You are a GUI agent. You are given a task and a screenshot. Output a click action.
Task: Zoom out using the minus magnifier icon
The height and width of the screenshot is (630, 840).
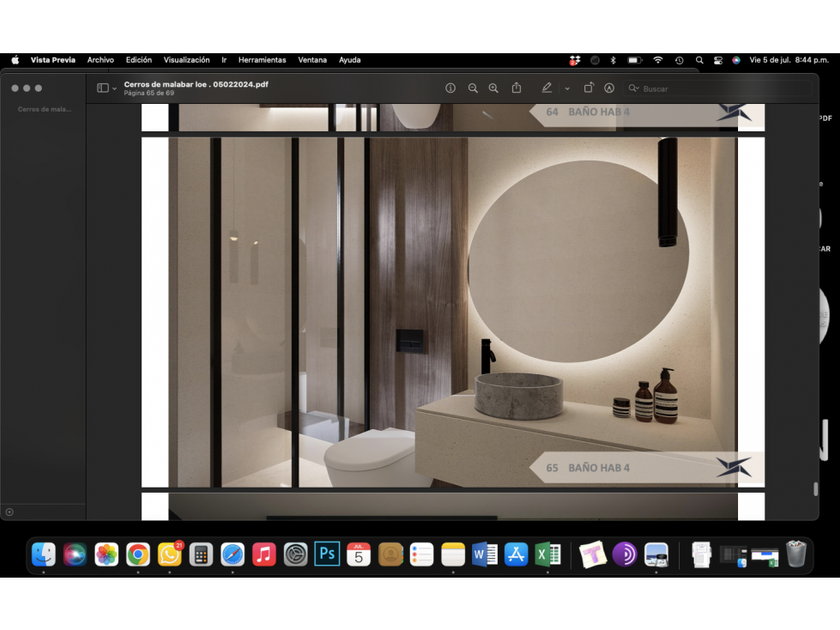click(x=473, y=88)
